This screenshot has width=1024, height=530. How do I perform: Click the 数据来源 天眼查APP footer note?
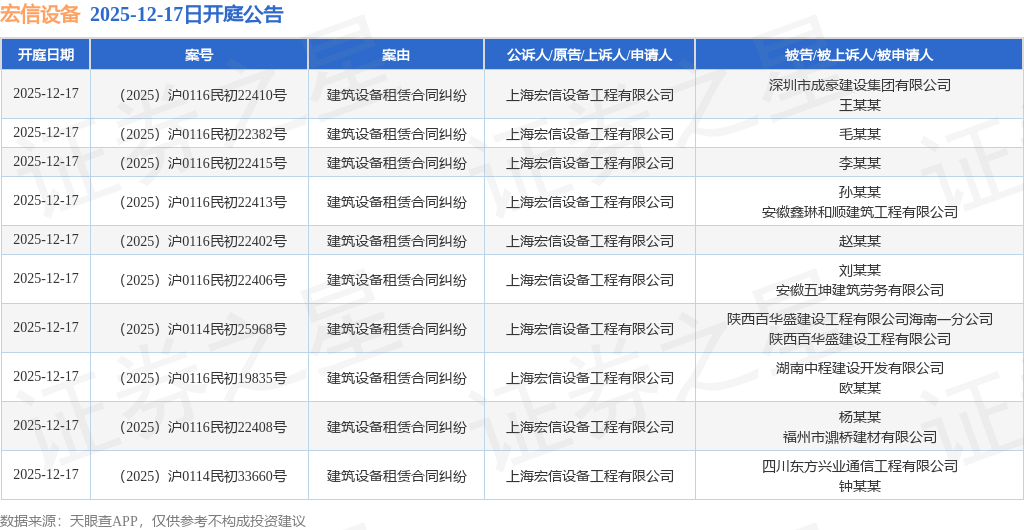[x=153, y=521]
